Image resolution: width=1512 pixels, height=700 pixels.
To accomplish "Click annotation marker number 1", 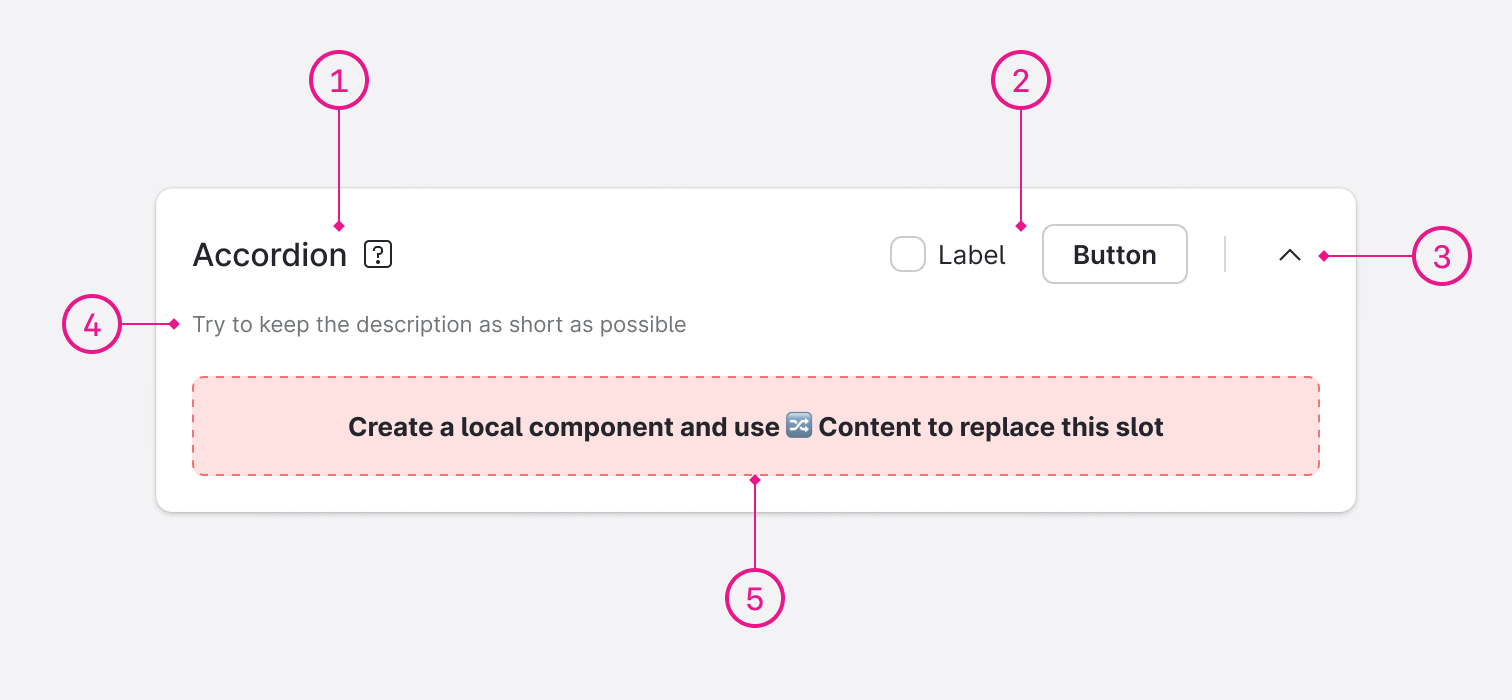I will [x=339, y=80].
